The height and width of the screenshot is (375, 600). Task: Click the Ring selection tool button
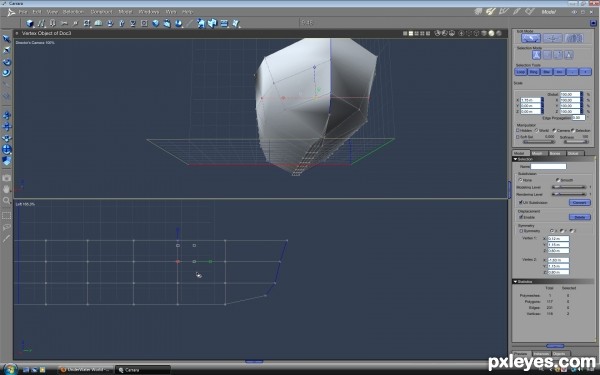(534, 72)
